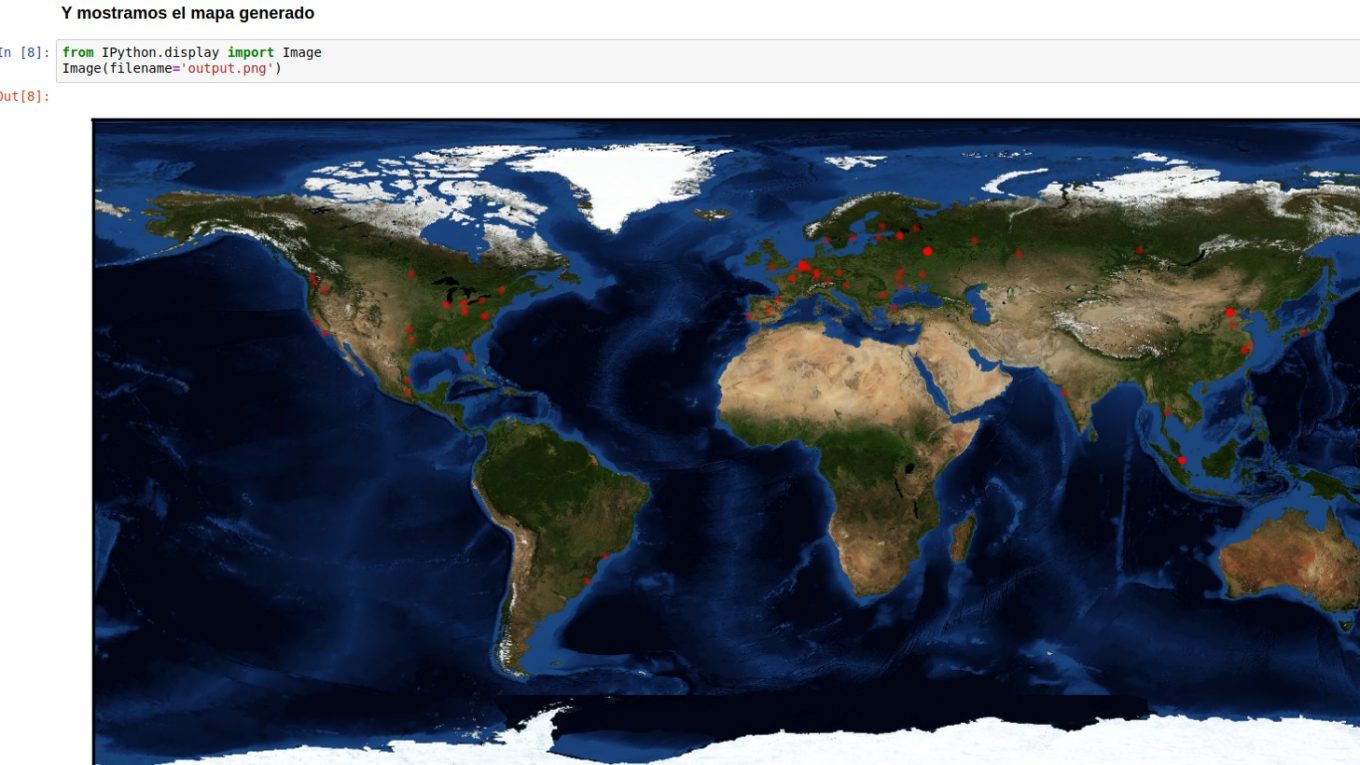The height and width of the screenshot is (765, 1360).
Task: Select the In [8] prompt label
Action: tap(25, 52)
